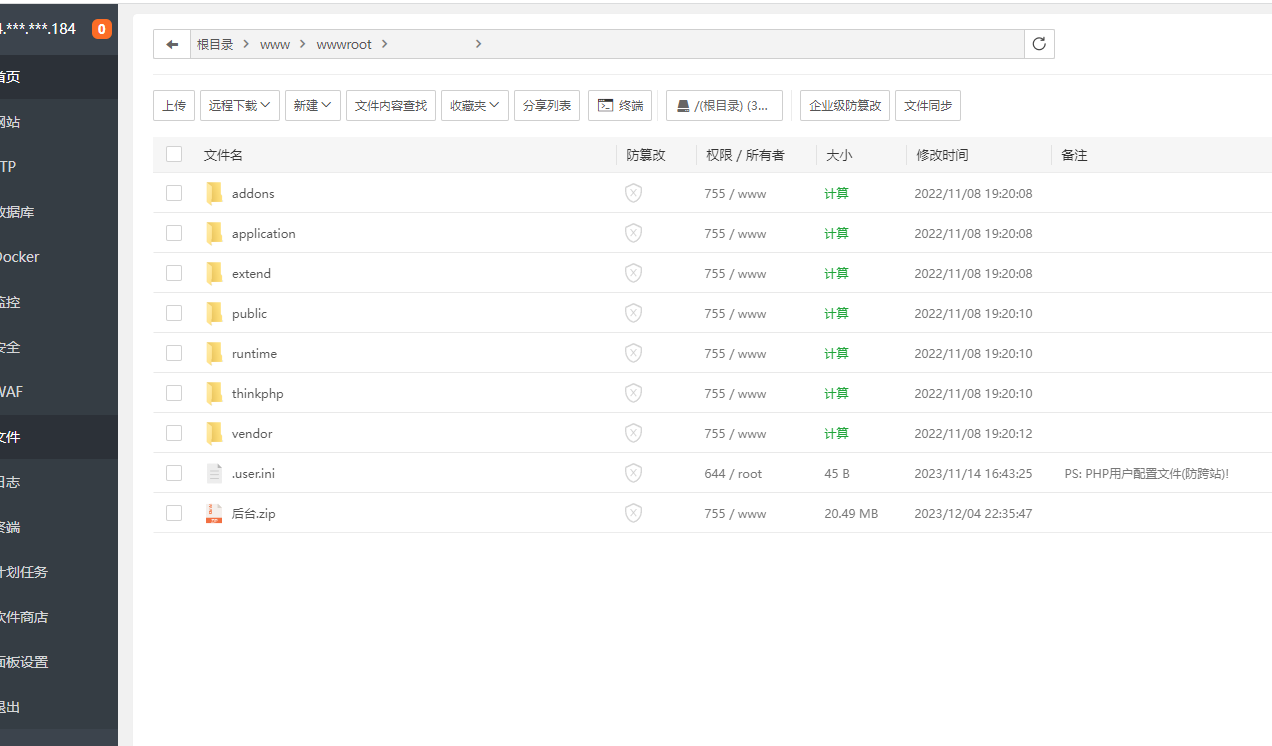Viewport: 1272px width, 746px height.
Task: Click wwwroot in the breadcrumb path
Action: [344, 44]
